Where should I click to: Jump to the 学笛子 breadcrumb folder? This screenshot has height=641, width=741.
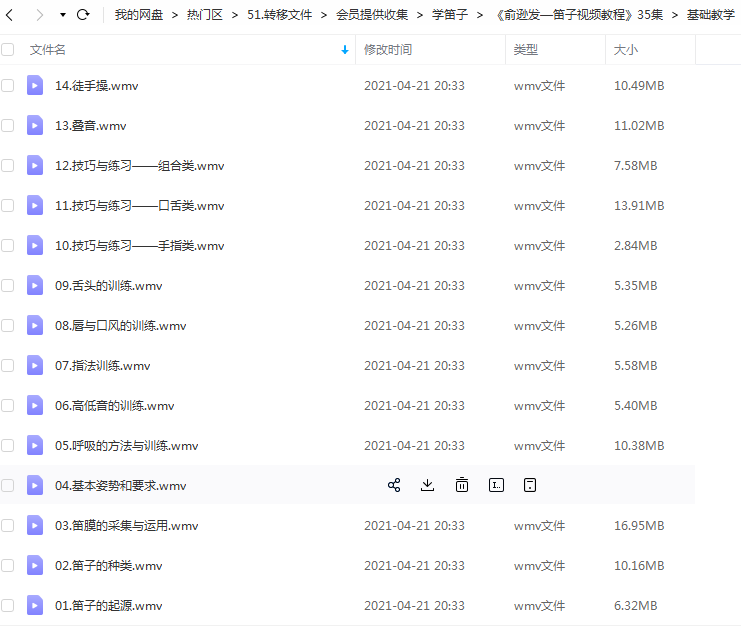[450, 15]
